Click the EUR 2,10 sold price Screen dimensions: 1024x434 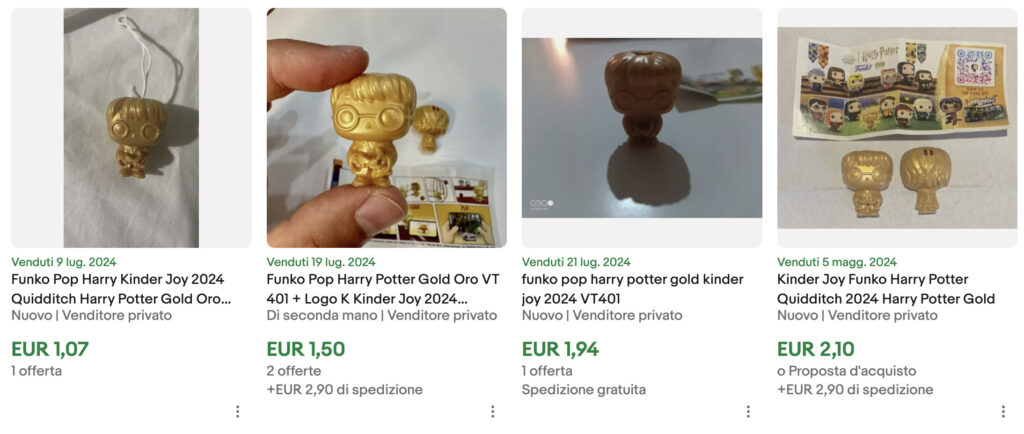point(816,349)
